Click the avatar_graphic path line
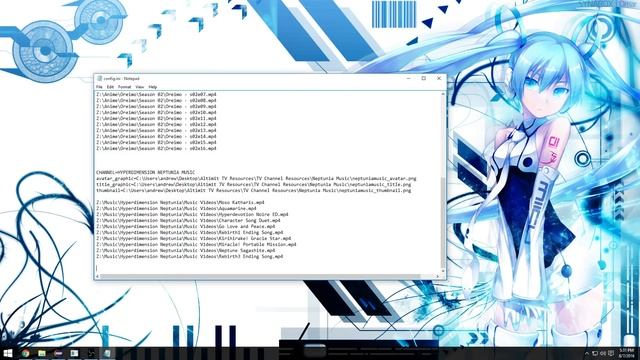Image resolution: width=640 pixels, height=360 pixels. 256,178
